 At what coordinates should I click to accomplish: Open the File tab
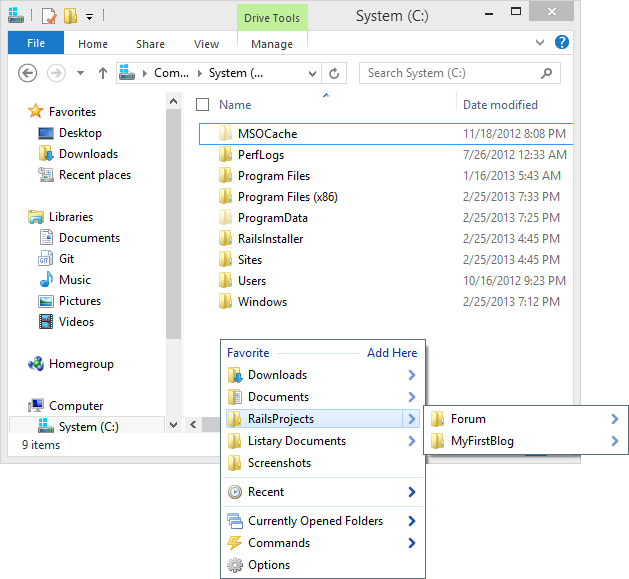coord(36,43)
